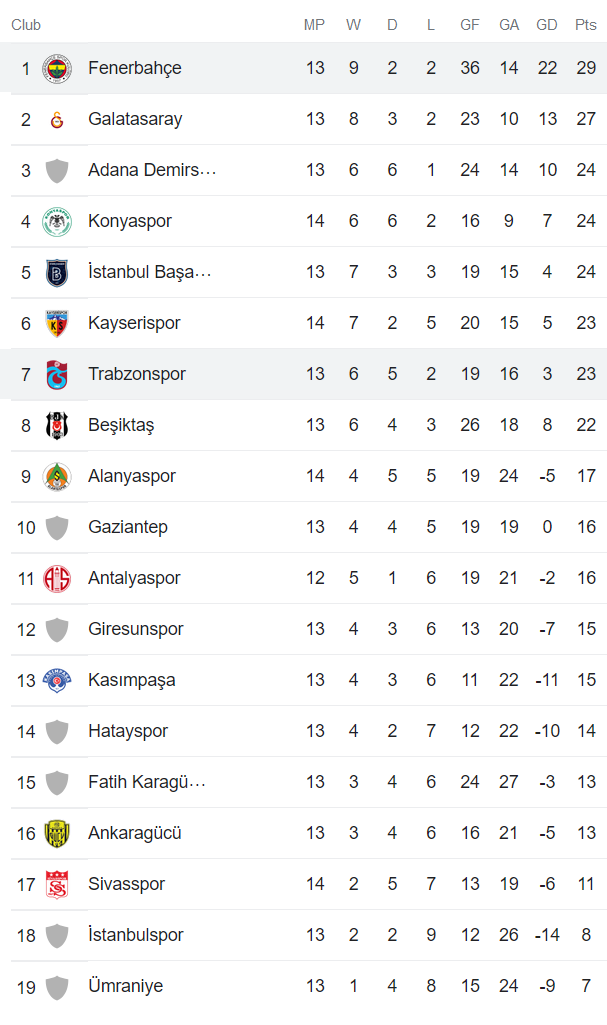
Task: Select the Galatasaray team logo
Action: 58,118
